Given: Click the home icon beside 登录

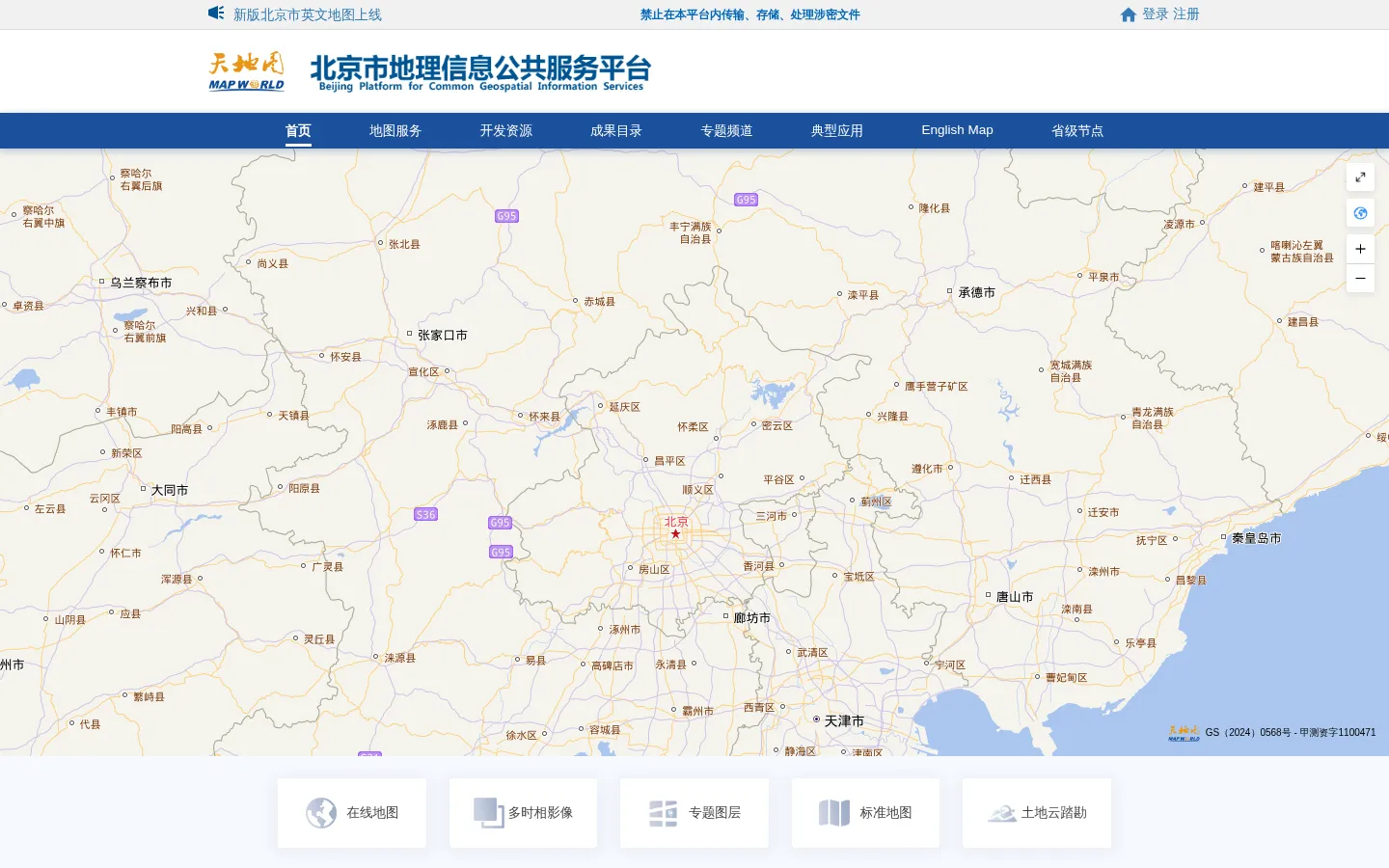Looking at the screenshot, I should click(x=1129, y=14).
